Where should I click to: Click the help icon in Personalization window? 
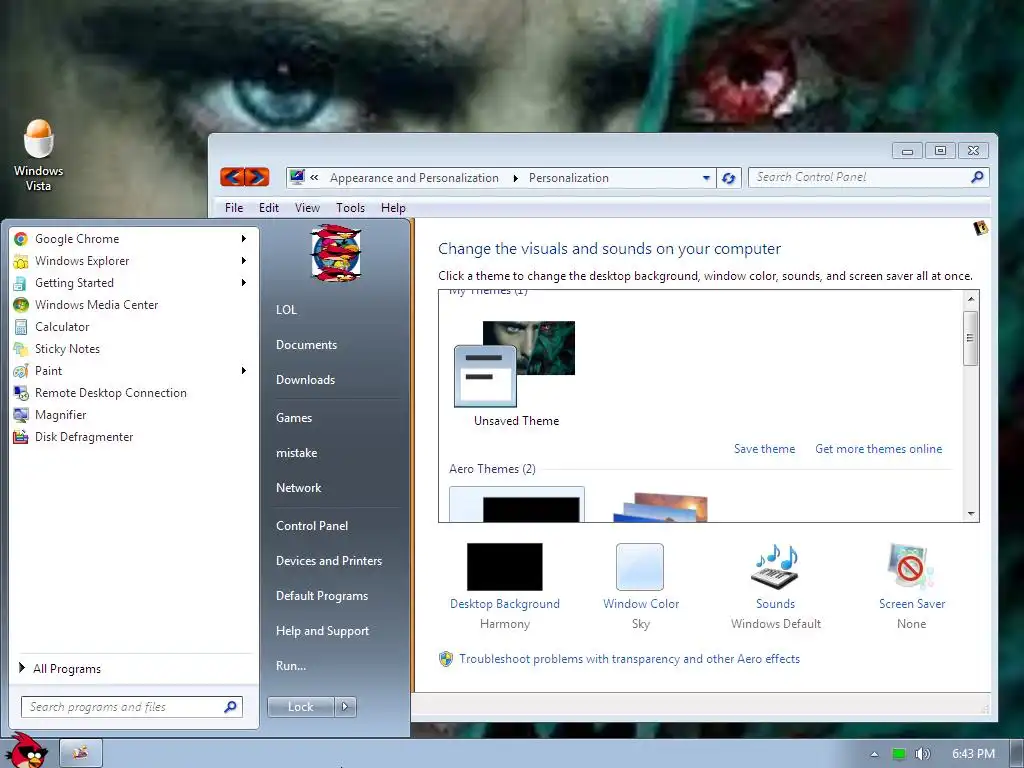980,228
